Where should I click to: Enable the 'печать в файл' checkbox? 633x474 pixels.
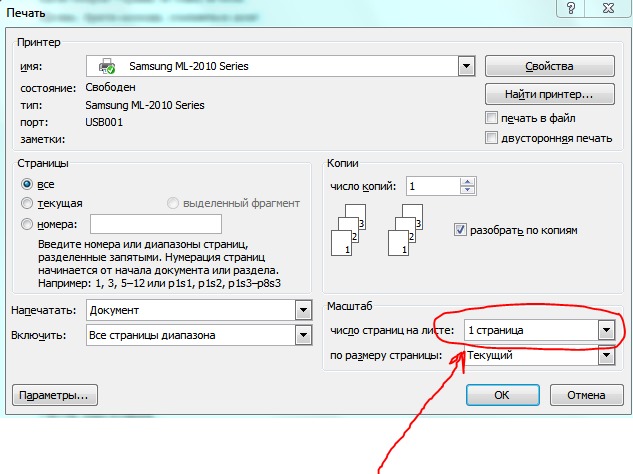click(x=491, y=118)
